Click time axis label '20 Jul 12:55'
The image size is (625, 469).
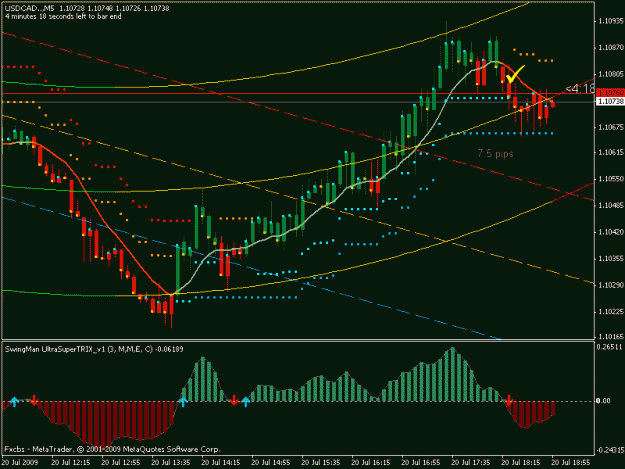121,463
